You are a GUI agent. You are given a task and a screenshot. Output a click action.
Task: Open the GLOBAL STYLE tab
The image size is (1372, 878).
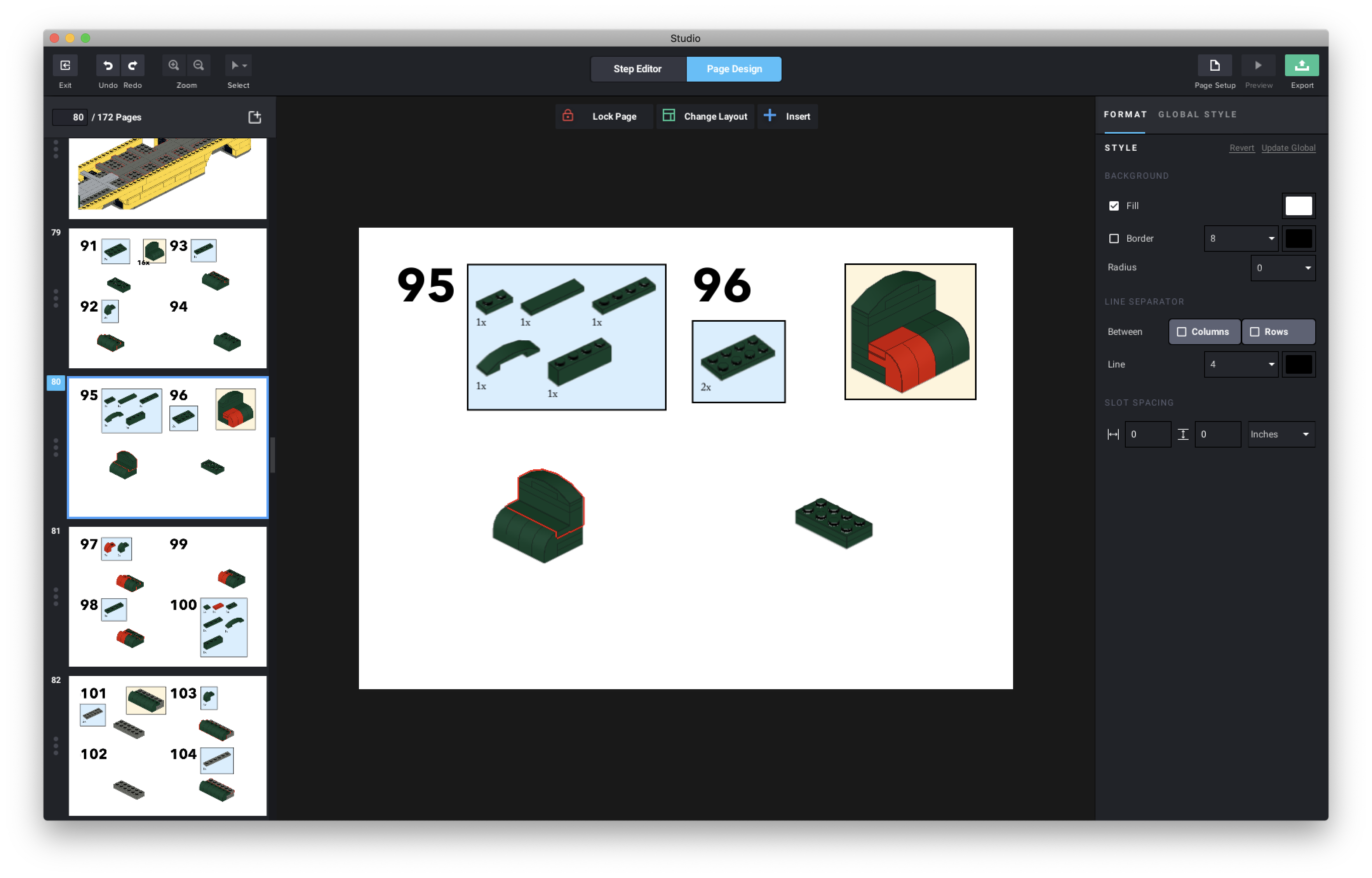[x=1197, y=115]
